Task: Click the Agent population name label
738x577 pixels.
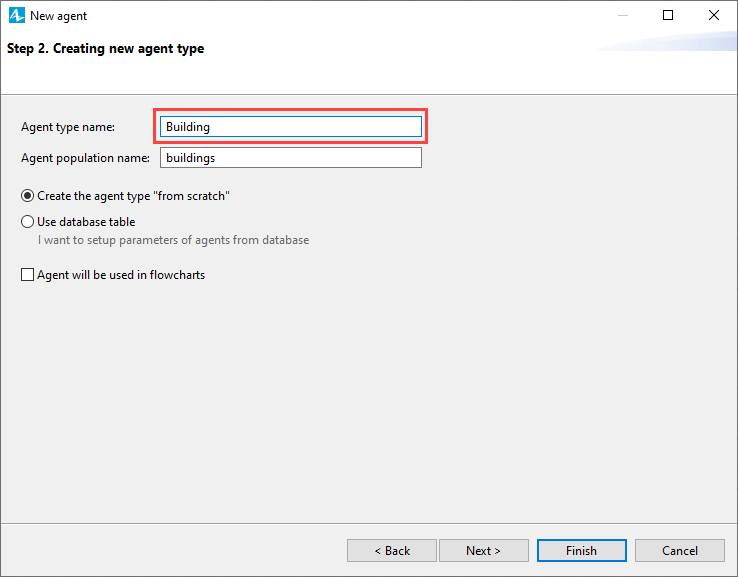Action: click(x=85, y=158)
